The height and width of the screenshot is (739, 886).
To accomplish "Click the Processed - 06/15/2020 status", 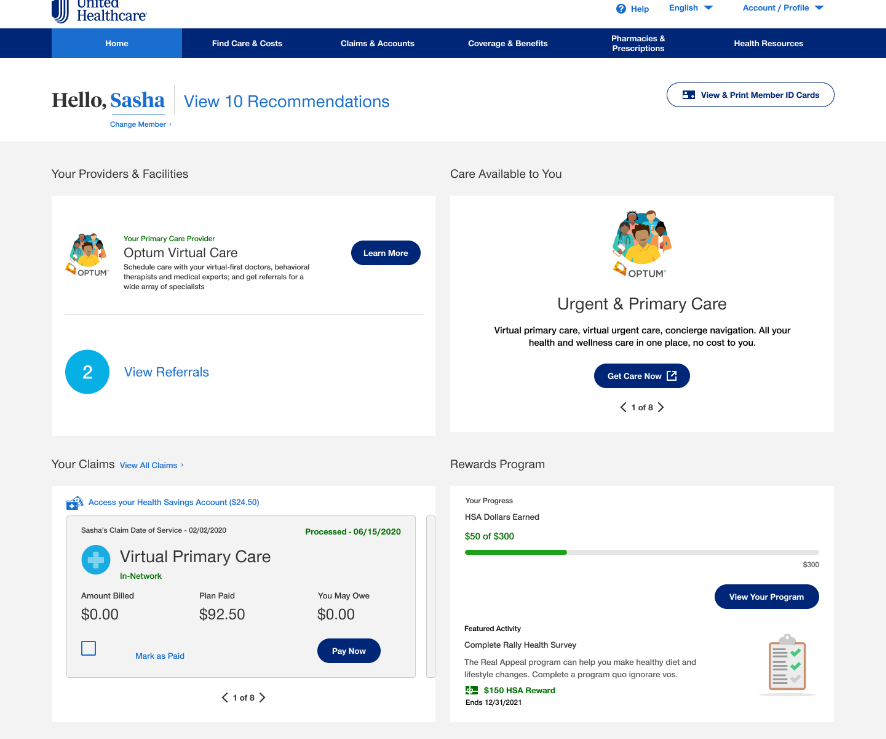I will tap(353, 532).
